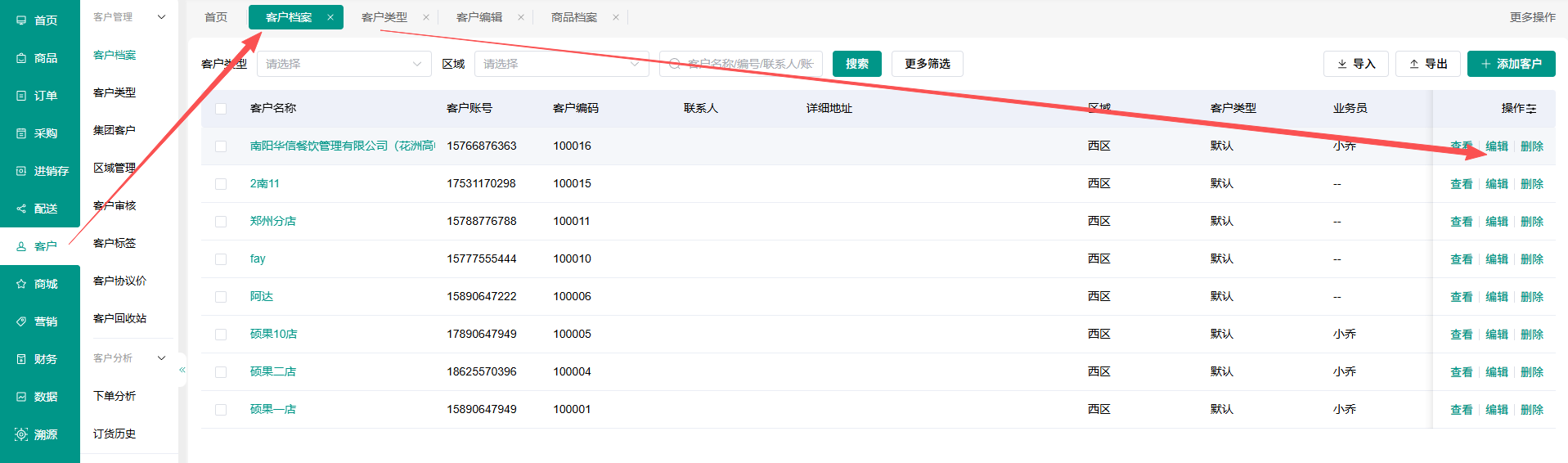This screenshot has height=463, width=1568.
Task: Open the 进销存 sidebar icon
Action: pos(21,171)
